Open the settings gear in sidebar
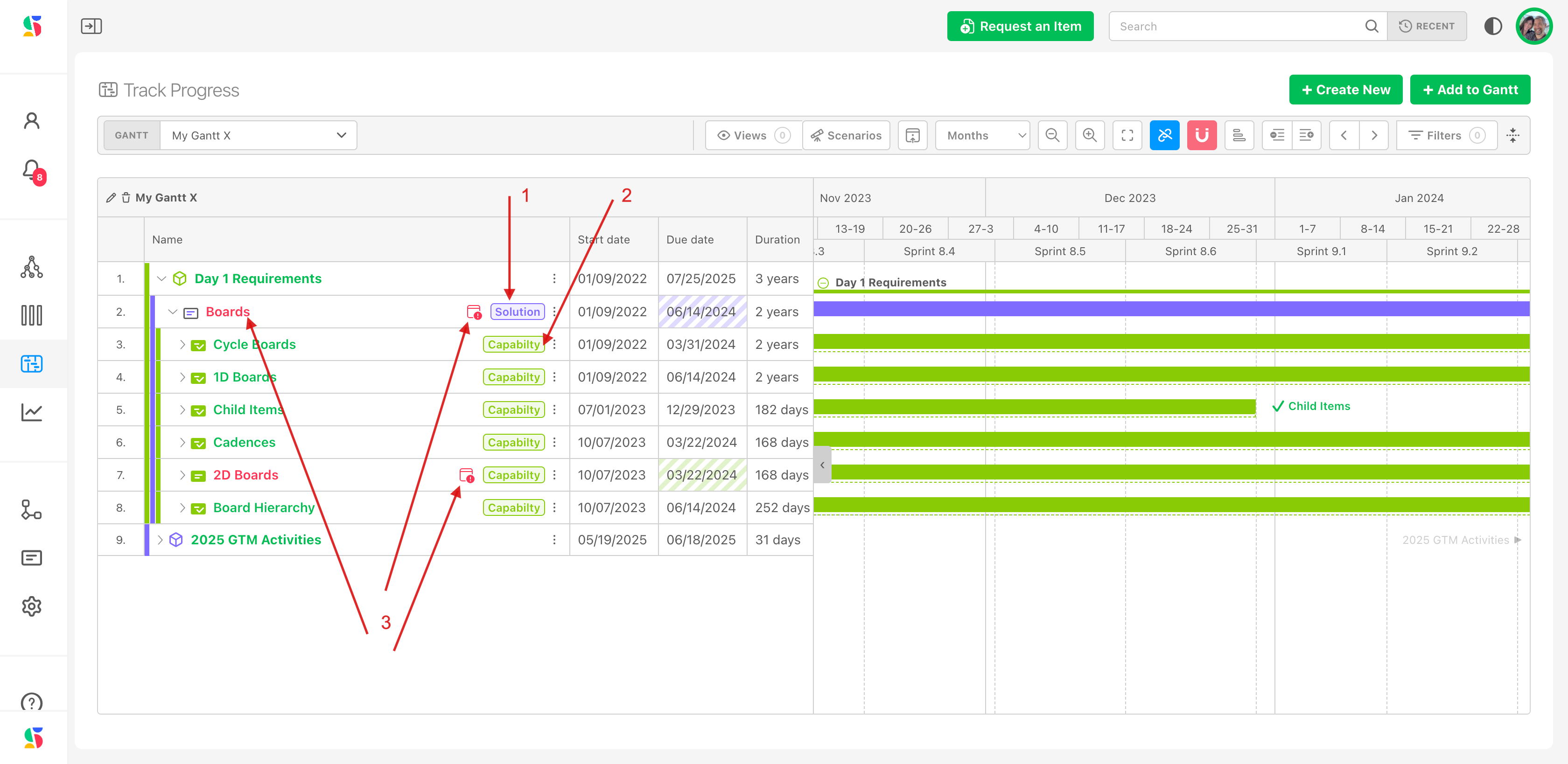The height and width of the screenshot is (764, 1568). pyautogui.click(x=32, y=606)
